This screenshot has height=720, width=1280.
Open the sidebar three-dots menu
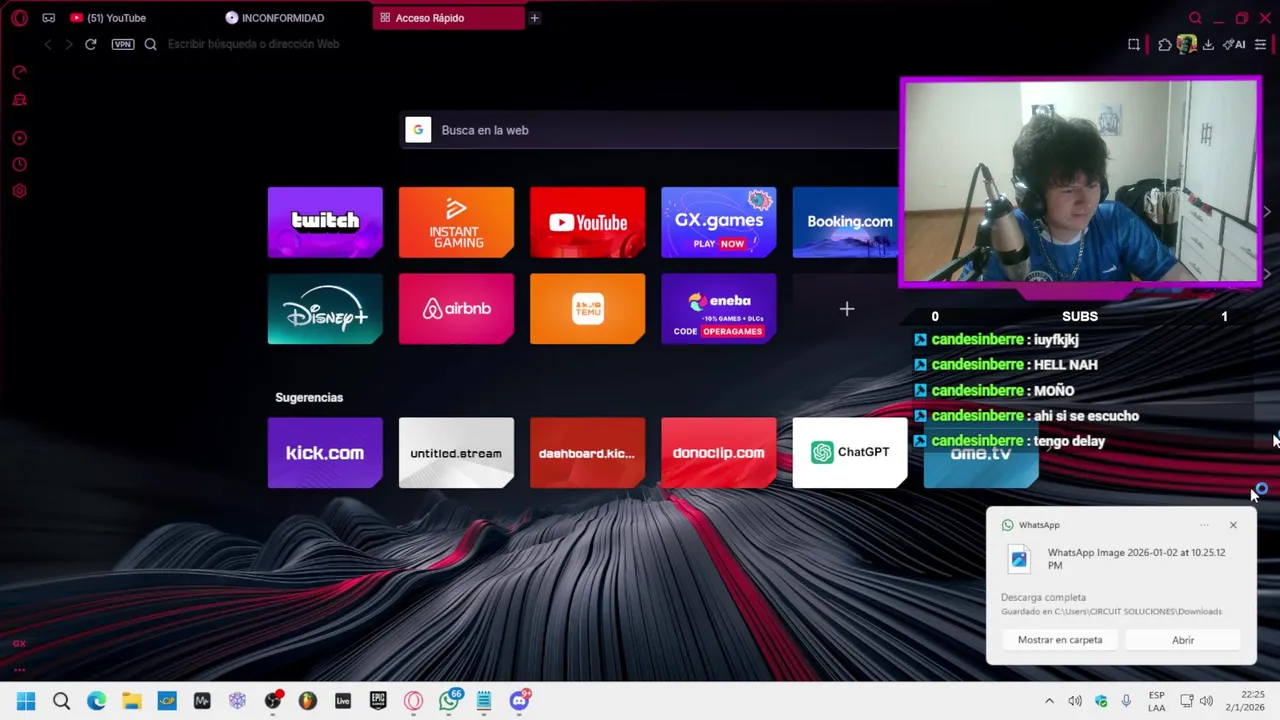[x=19, y=670]
